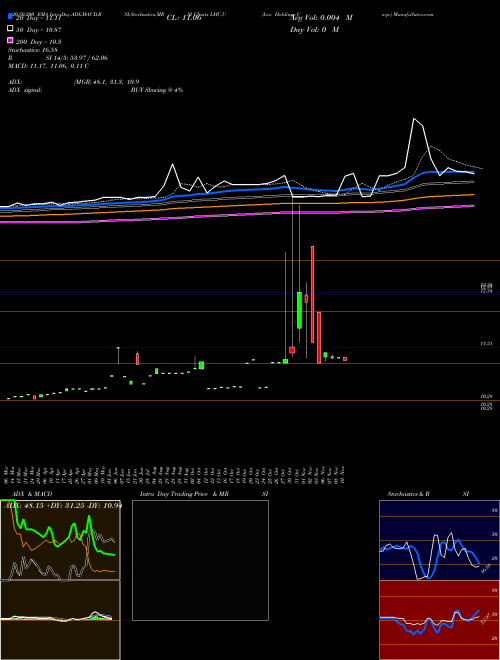The image size is (500, 660).
Task: Click the blue 20 Day legend swatch
Action: [10, 16]
